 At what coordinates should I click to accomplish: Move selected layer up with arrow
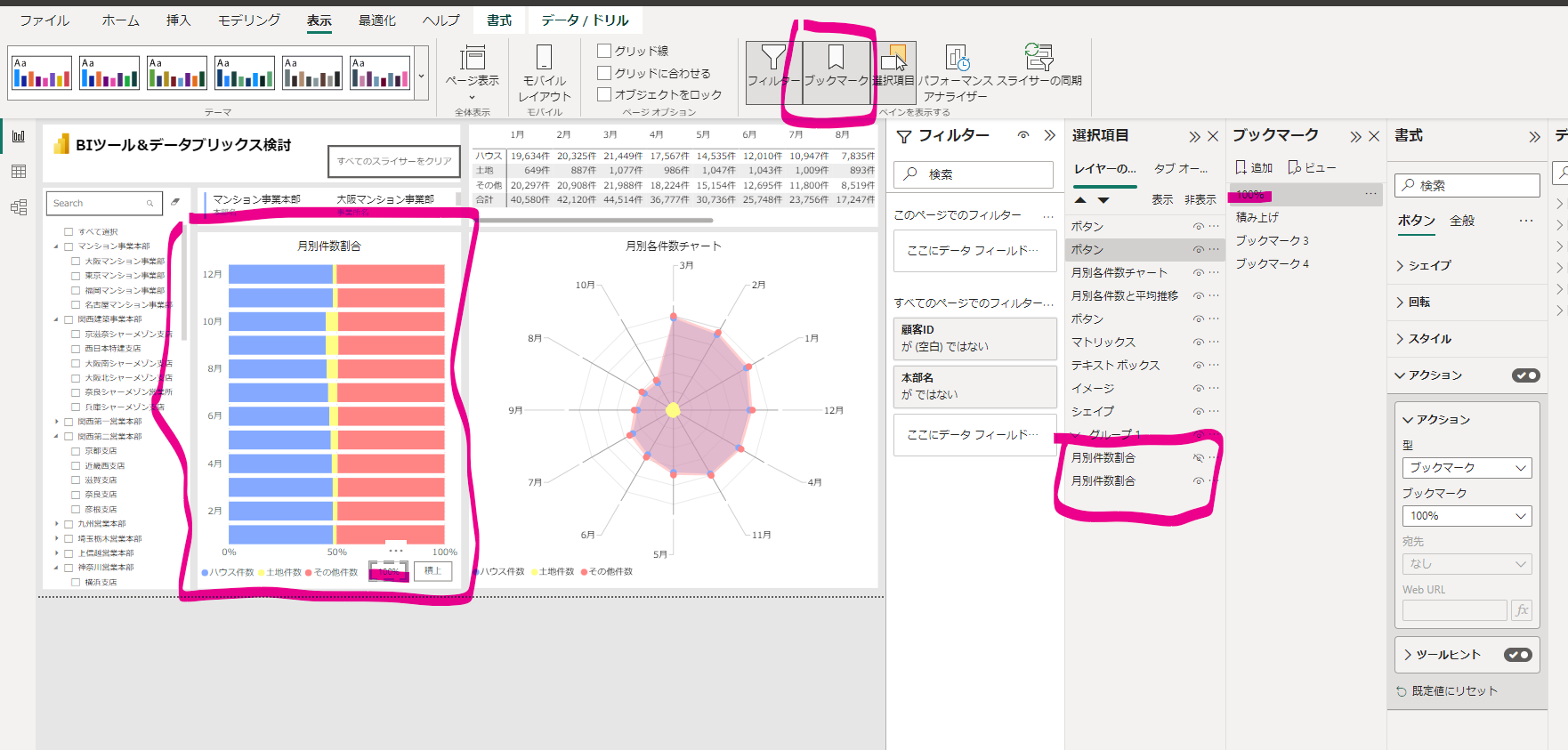(x=1080, y=200)
